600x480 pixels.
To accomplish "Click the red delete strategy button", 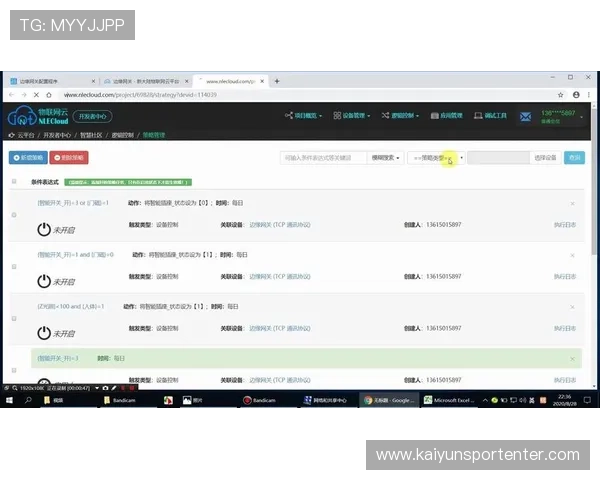I will click(69, 157).
